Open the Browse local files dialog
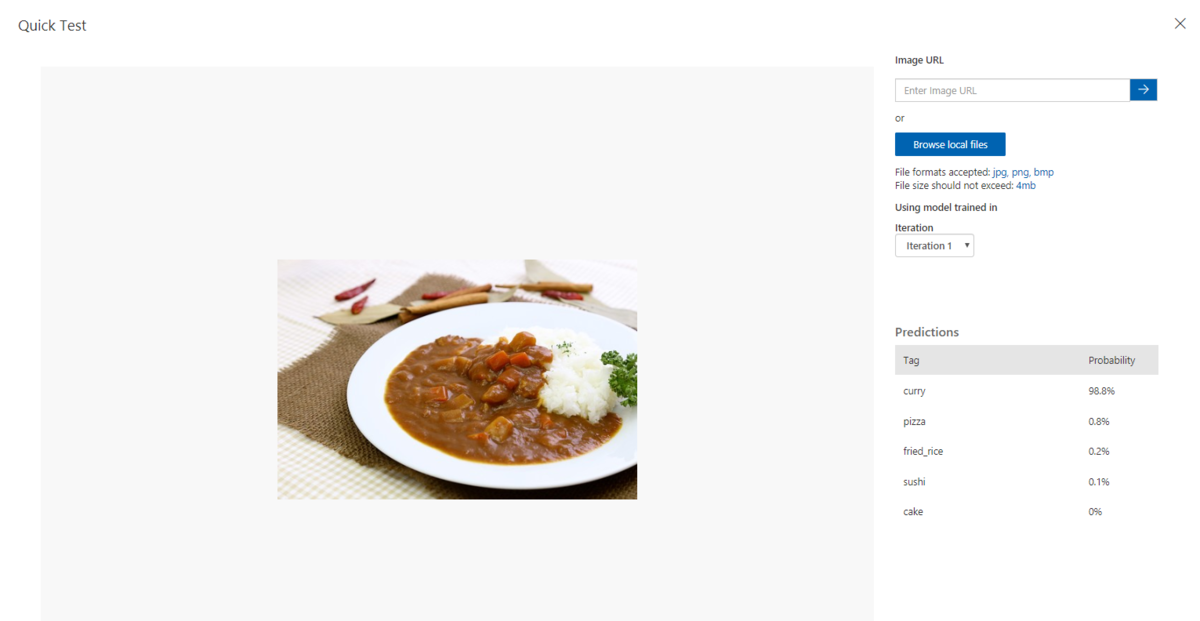 pyautogui.click(x=950, y=144)
